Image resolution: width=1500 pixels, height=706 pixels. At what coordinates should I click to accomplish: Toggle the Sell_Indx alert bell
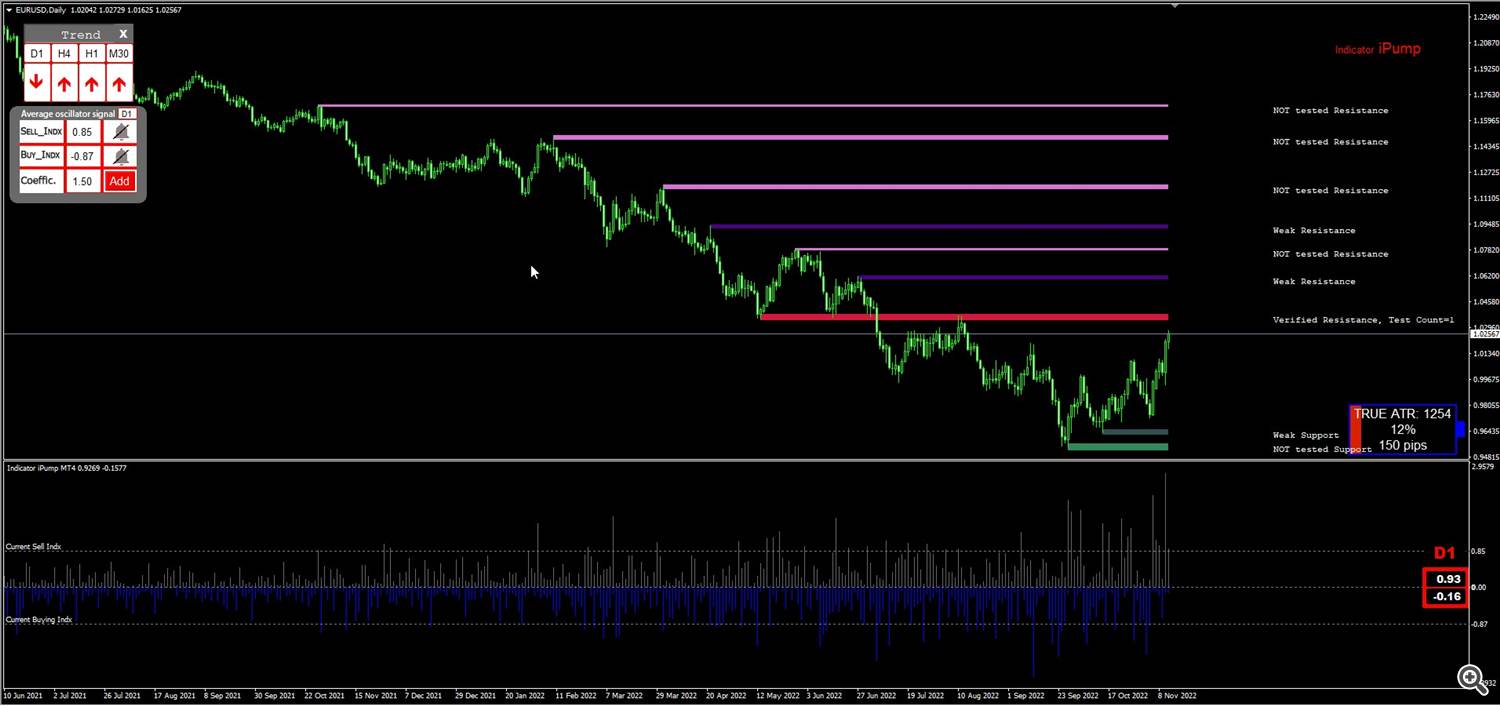click(120, 131)
